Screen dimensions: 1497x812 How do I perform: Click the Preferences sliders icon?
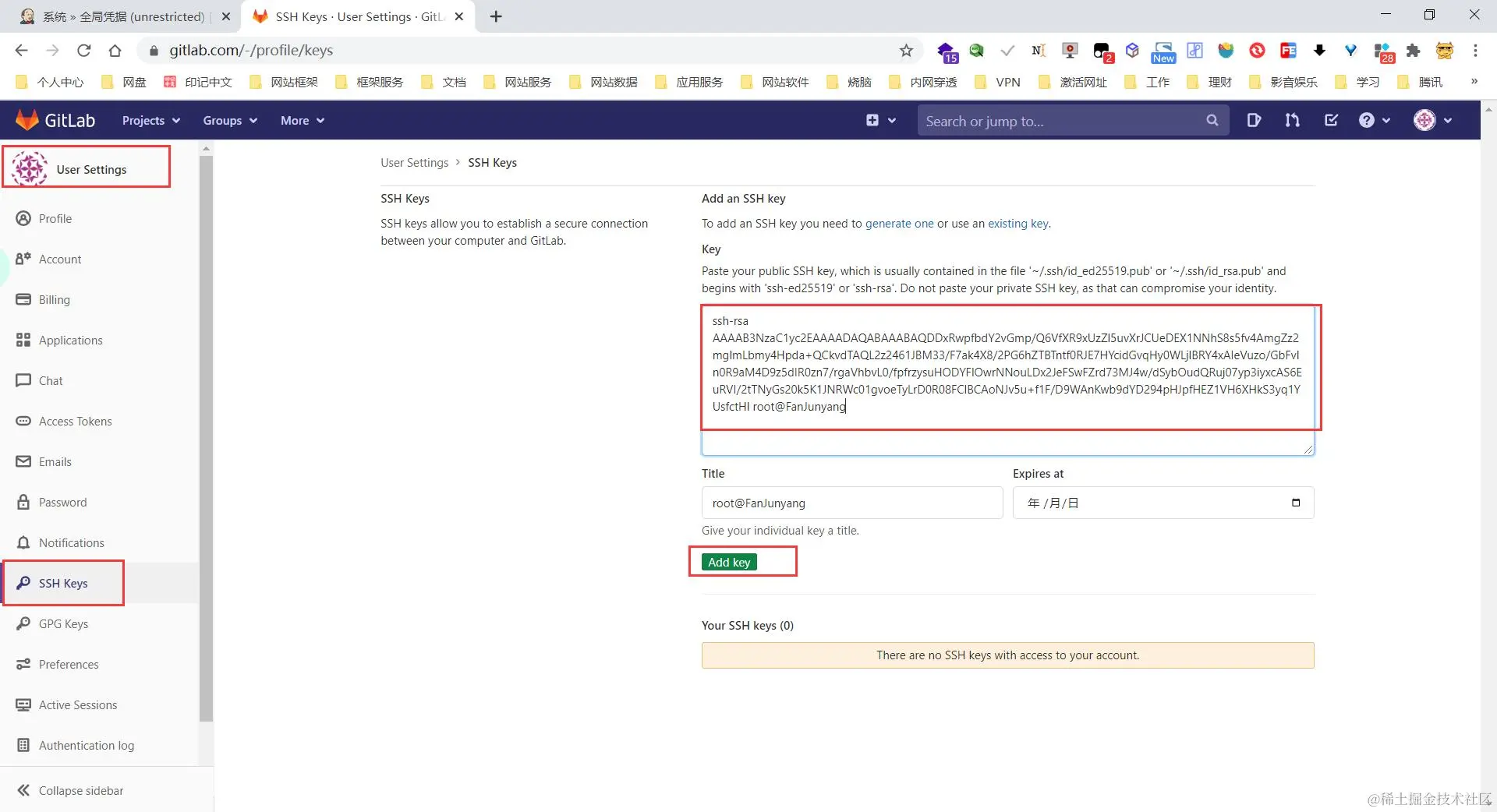coord(23,664)
